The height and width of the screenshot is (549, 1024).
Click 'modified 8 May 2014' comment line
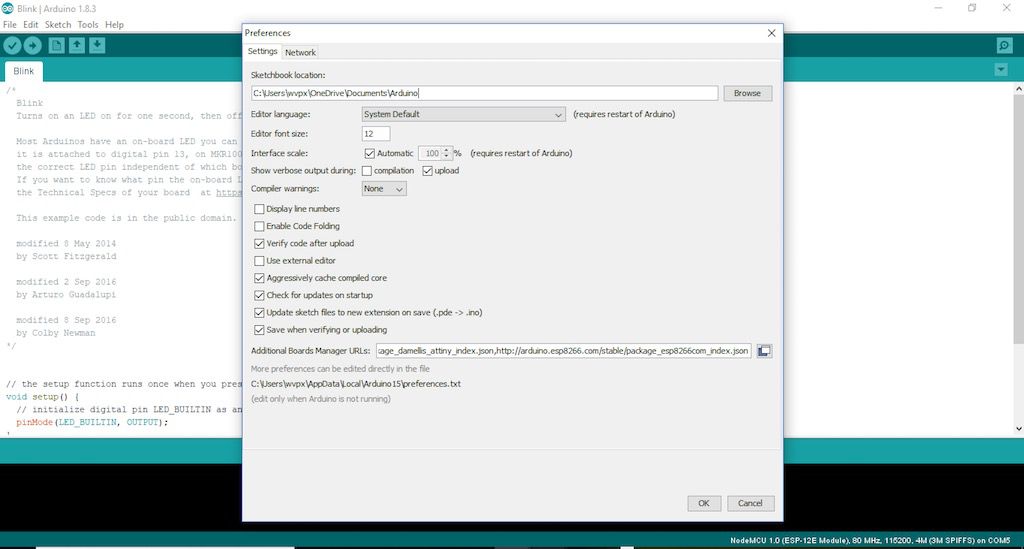pyautogui.click(x=66, y=243)
